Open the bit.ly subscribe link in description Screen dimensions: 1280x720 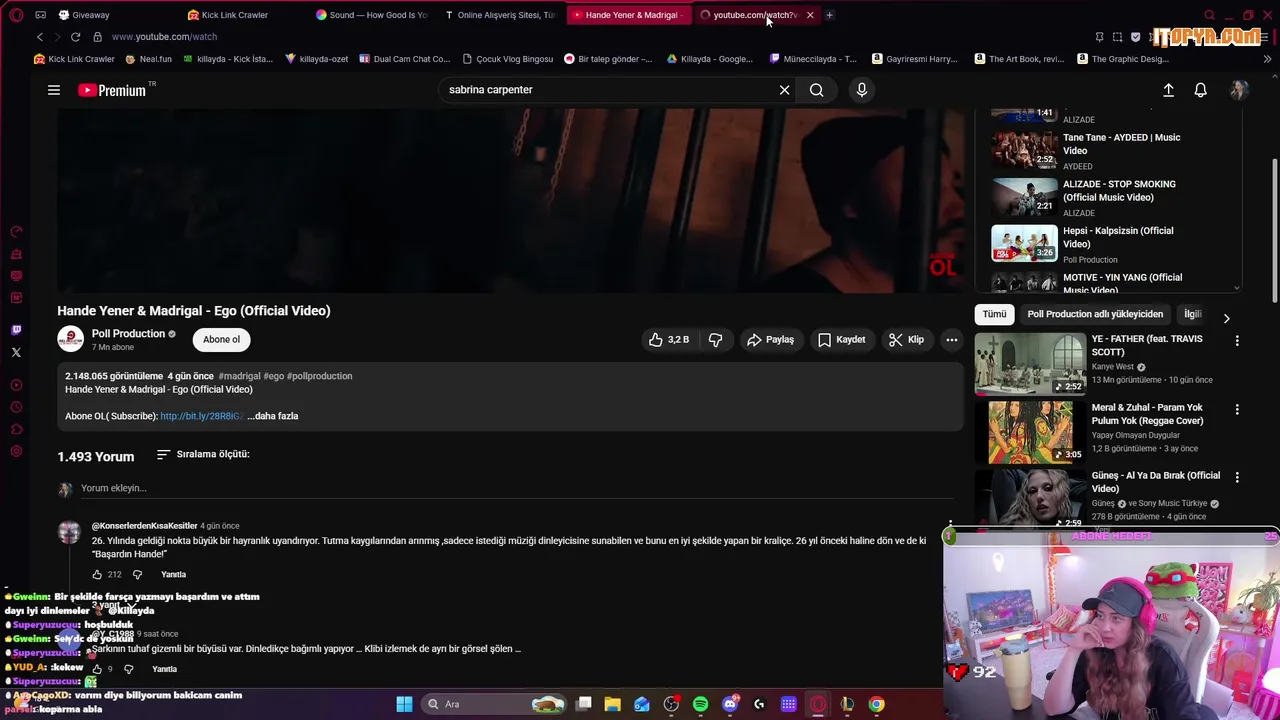[201, 416]
